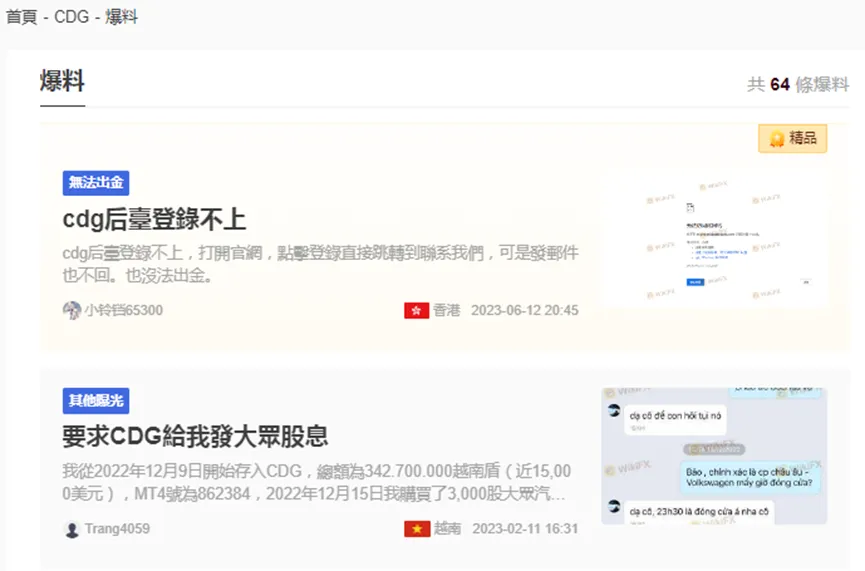The height and width of the screenshot is (571, 865).
Task: Click the 其他曝光 tag
Action: click(96, 401)
